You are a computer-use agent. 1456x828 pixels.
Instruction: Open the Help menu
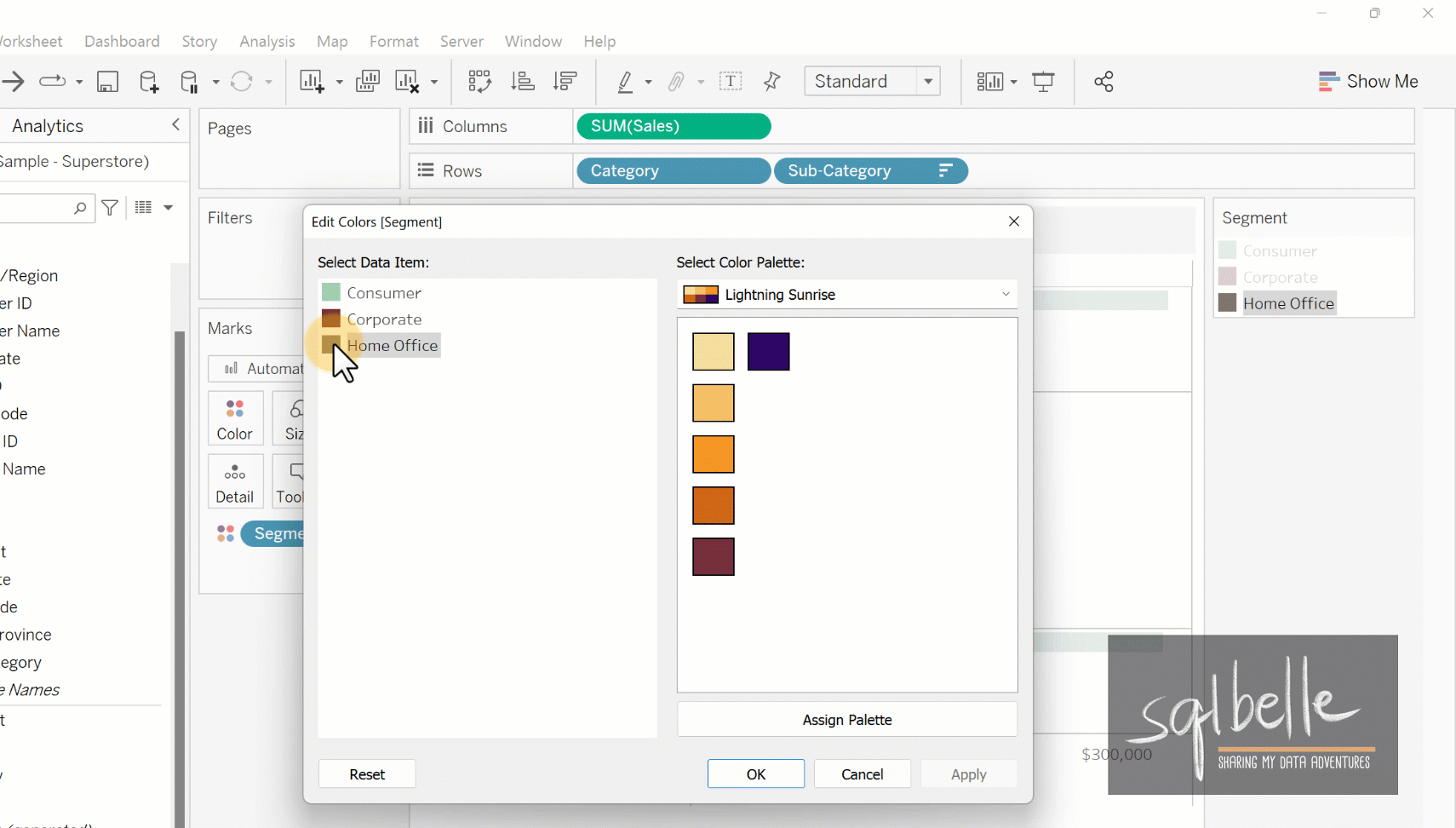pyautogui.click(x=599, y=41)
